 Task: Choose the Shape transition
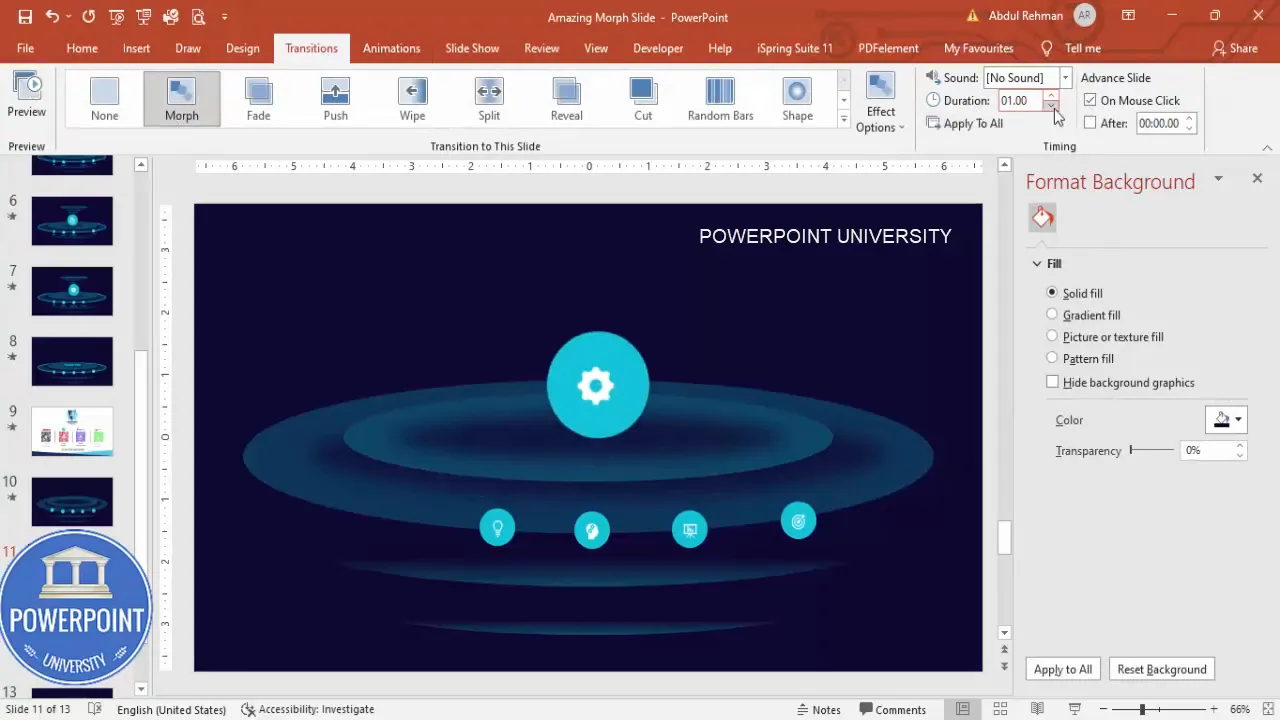tap(797, 99)
